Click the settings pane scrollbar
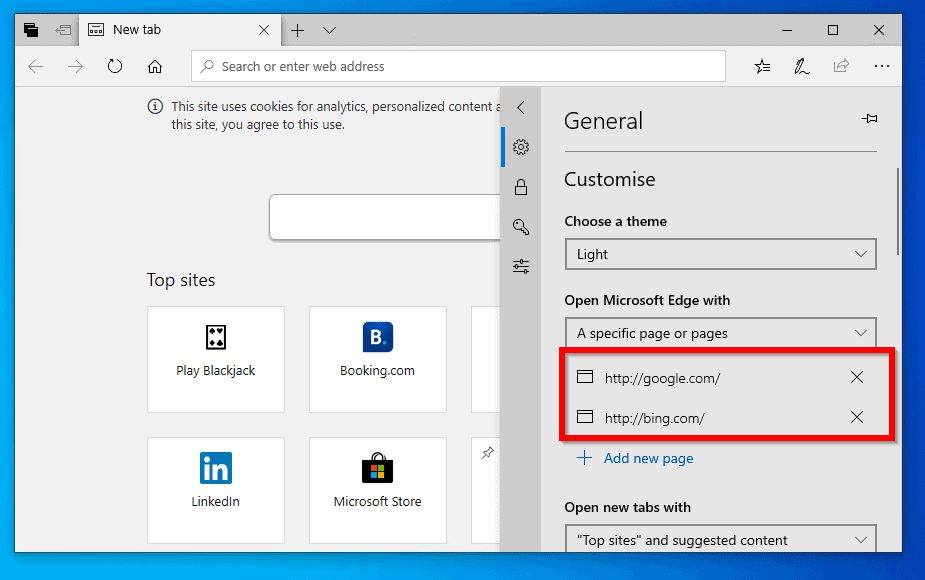The width and height of the screenshot is (925, 580). click(898, 212)
